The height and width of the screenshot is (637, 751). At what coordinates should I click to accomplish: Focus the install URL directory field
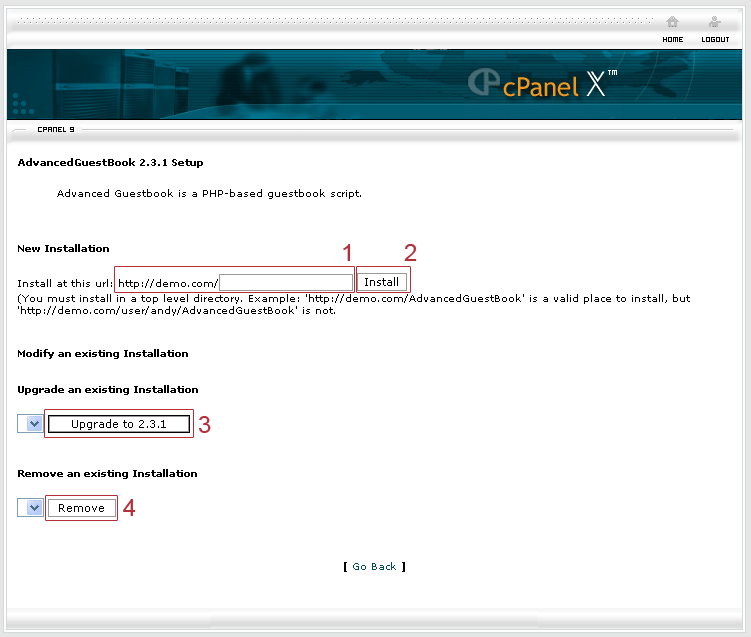[x=286, y=282]
